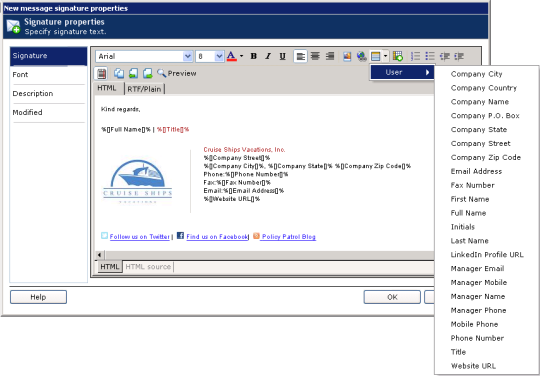Align text left
The image size is (540, 376).
point(300,56)
